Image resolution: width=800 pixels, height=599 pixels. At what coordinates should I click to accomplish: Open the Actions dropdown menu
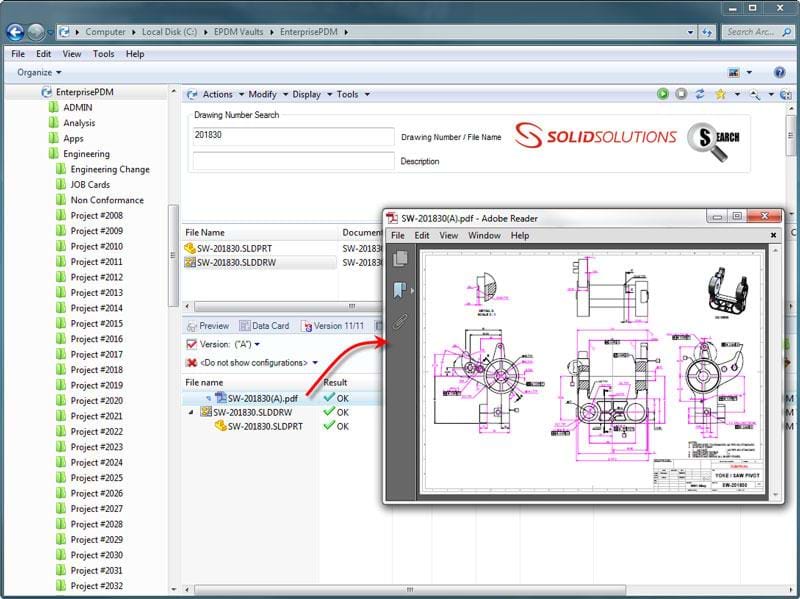[x=217, y=95]
